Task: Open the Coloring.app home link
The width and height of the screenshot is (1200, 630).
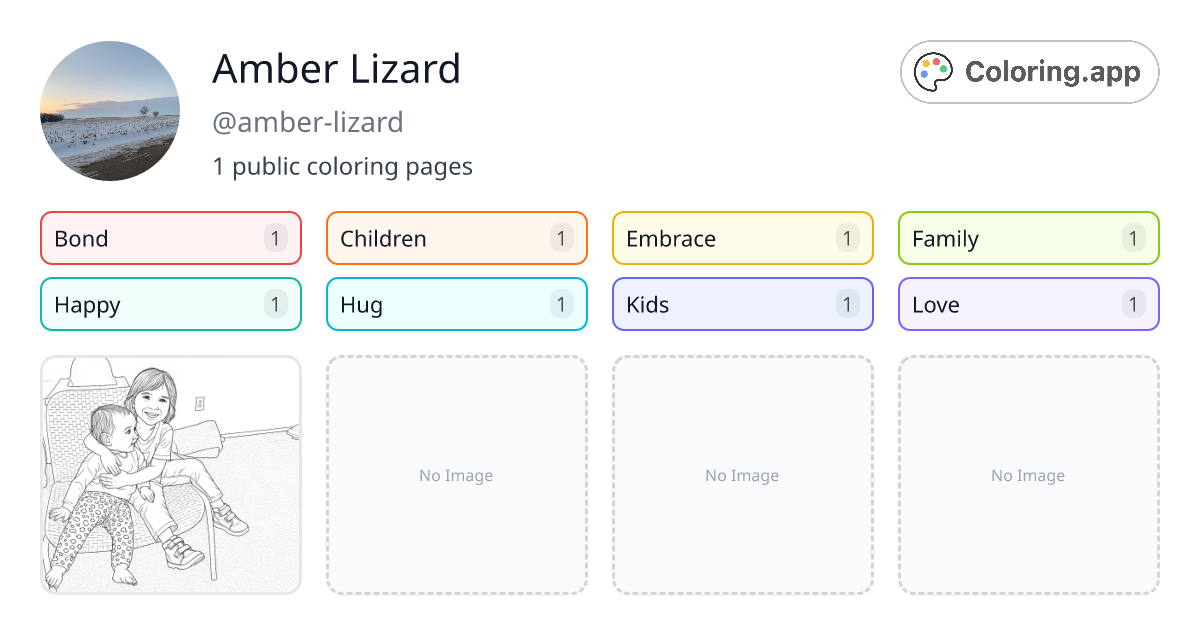Action: point(1029,71)
